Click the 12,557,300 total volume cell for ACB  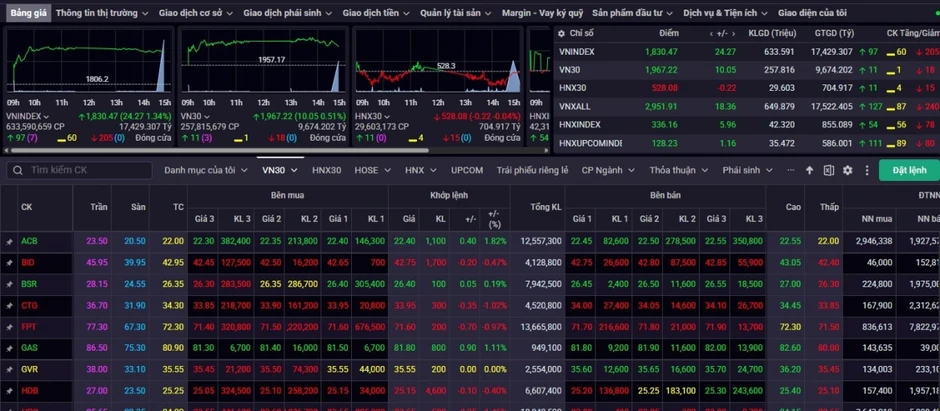coord(541,241)
